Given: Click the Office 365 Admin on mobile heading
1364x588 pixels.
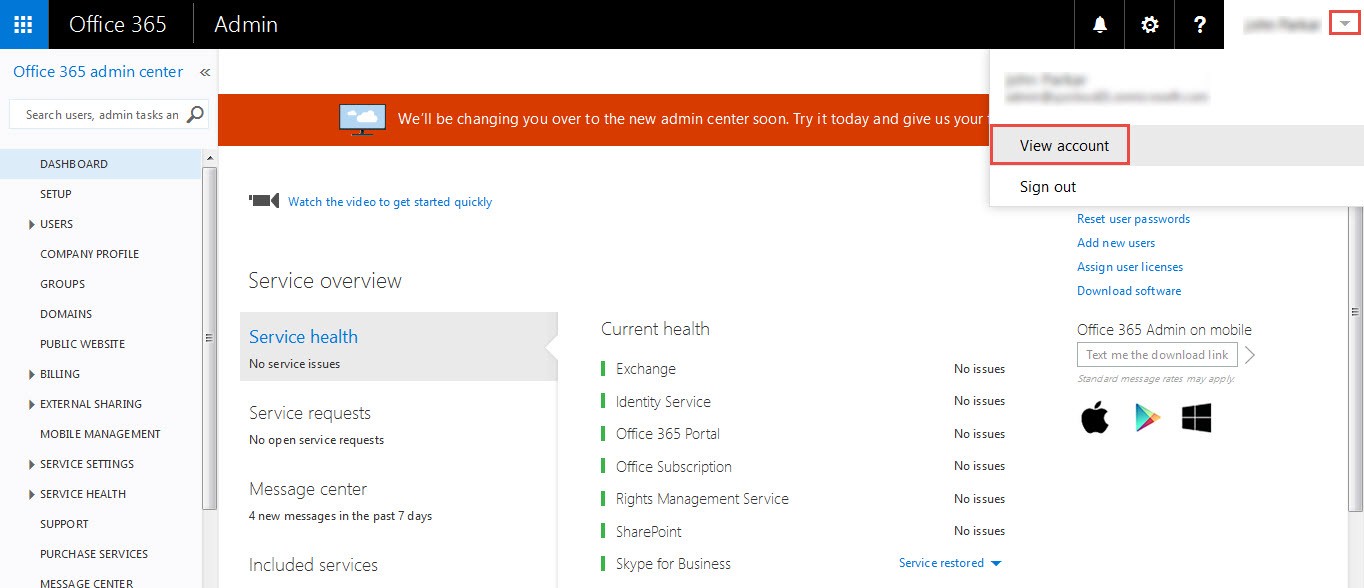Looking at the screenshot, I should [1164, 330].
